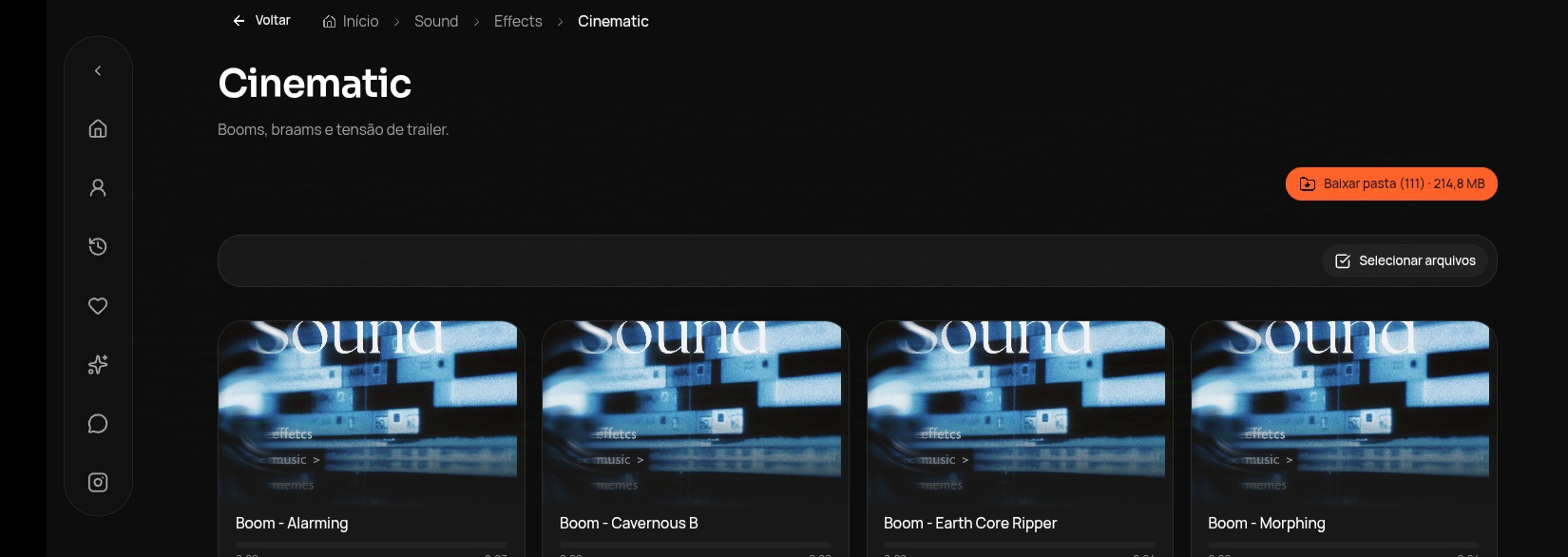Click the Boom - Earth Core Ripper title
Screen dimensions: 1568x557
tap(970, 523)
